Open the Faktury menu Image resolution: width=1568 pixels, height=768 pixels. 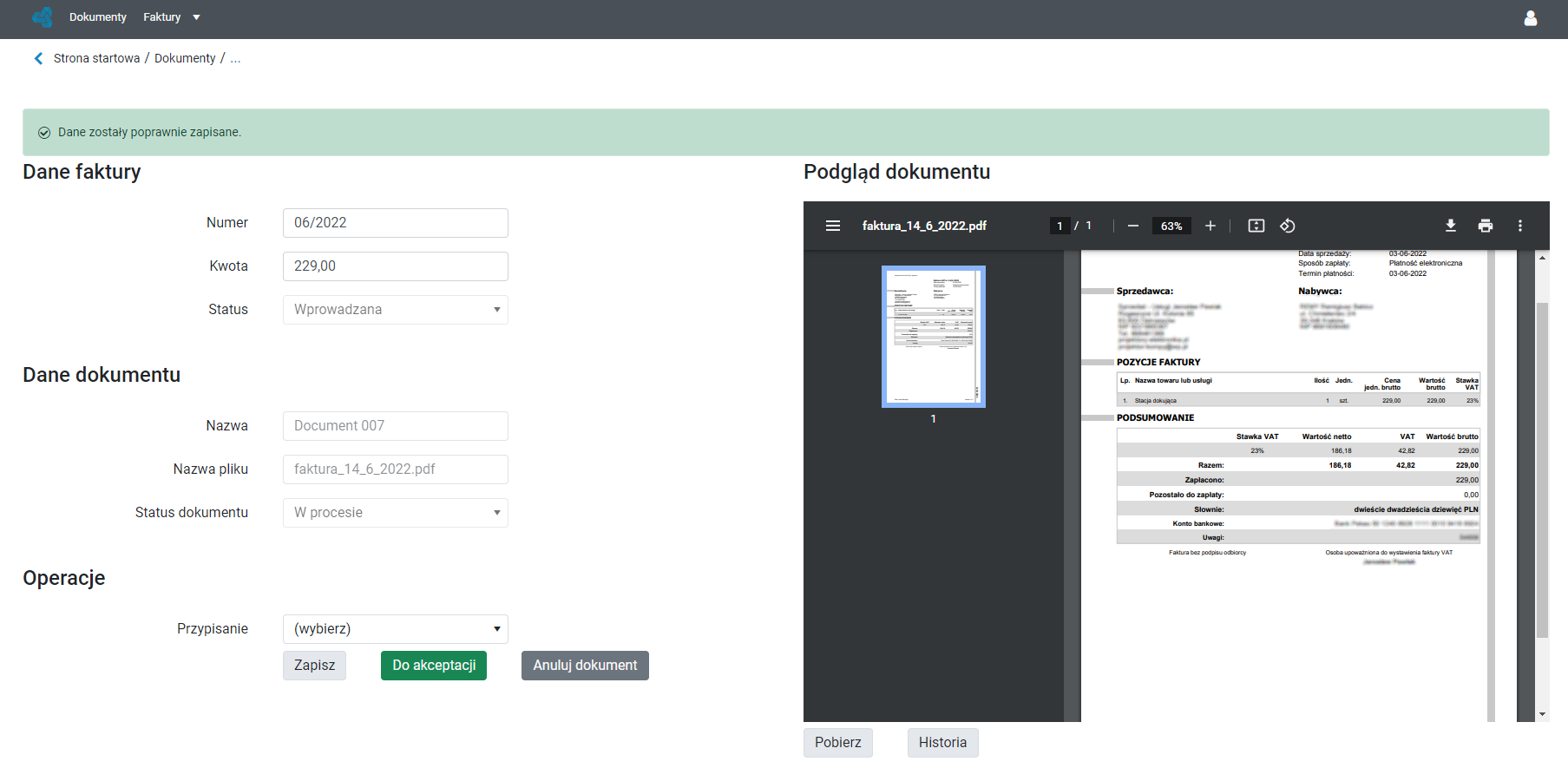tap(162, 17)
